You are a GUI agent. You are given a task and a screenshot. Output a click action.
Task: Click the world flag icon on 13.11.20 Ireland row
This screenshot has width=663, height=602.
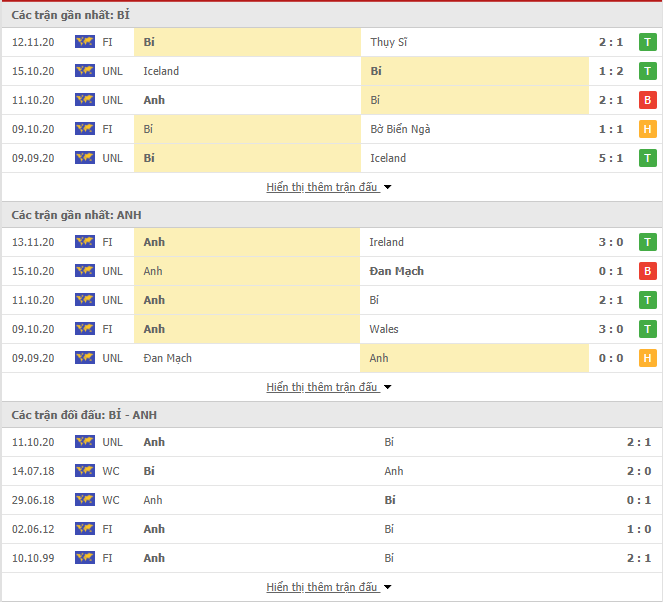(x=85, y=242)
